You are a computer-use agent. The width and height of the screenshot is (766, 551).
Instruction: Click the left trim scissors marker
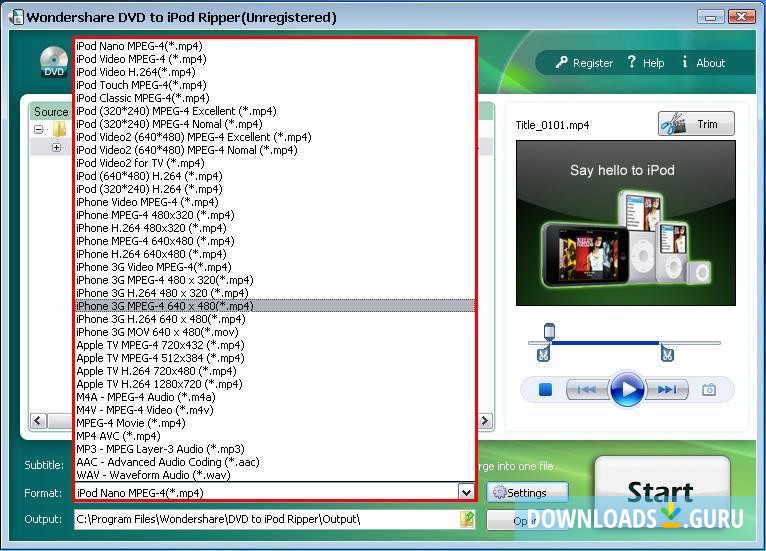point(543,353)
